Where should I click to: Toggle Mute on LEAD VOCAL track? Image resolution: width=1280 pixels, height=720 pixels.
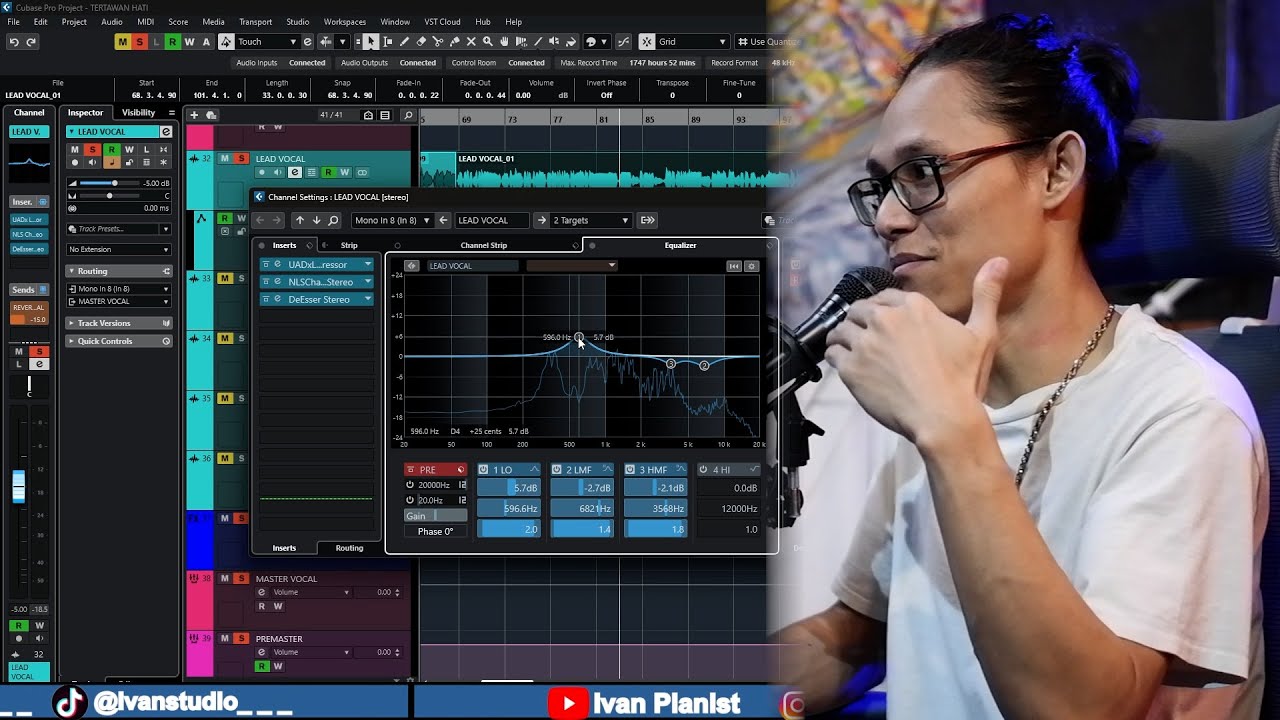(x=225, y=158)
